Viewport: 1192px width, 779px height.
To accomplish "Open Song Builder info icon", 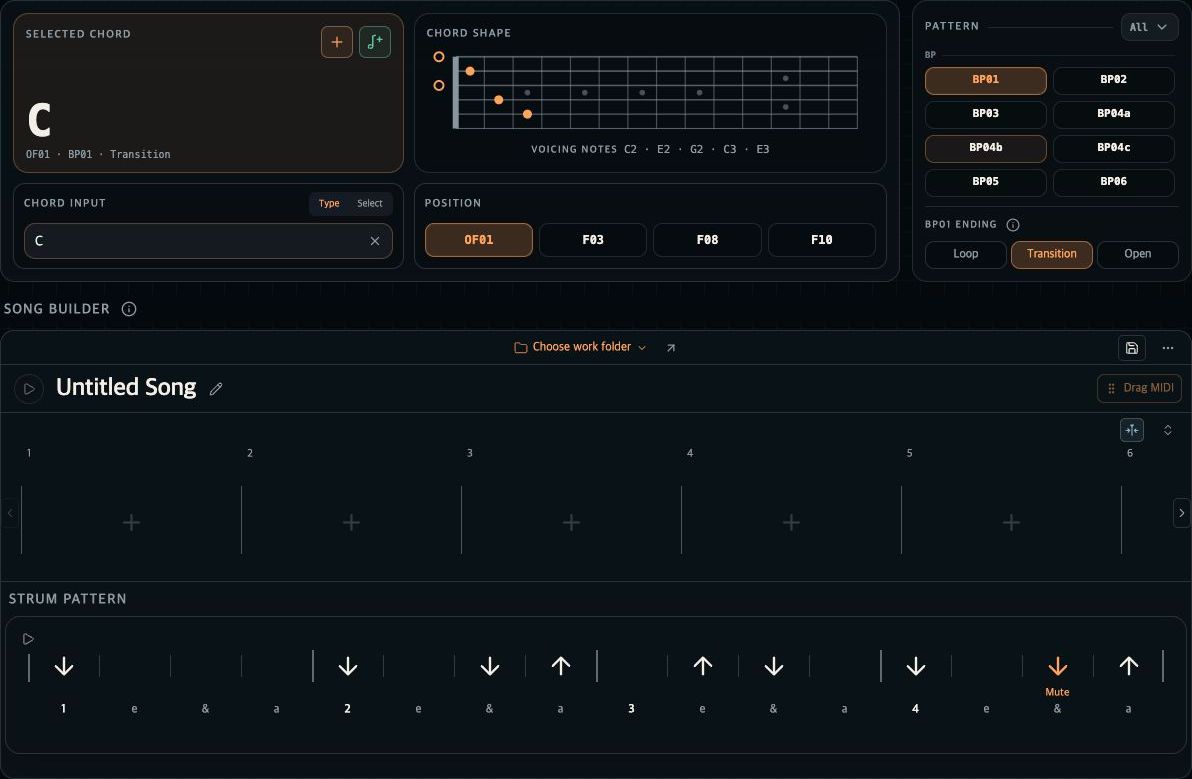I will (x=129, y=309).
